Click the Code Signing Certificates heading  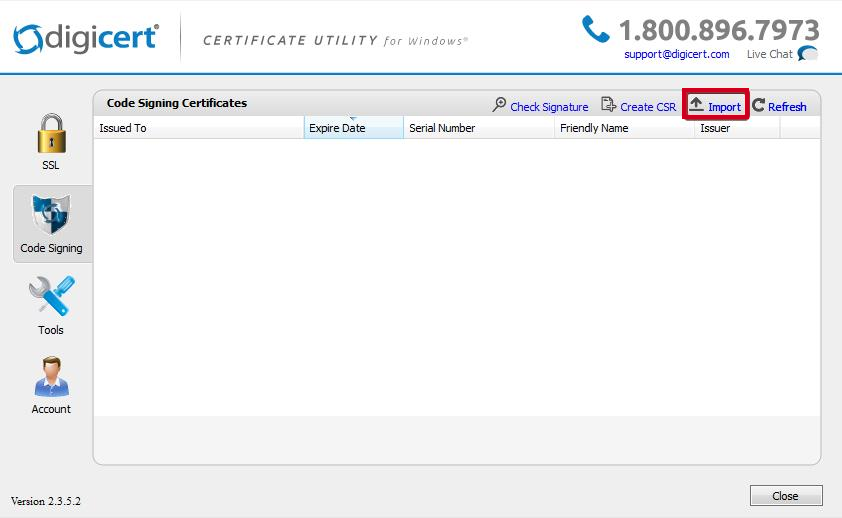pos(177,103)
